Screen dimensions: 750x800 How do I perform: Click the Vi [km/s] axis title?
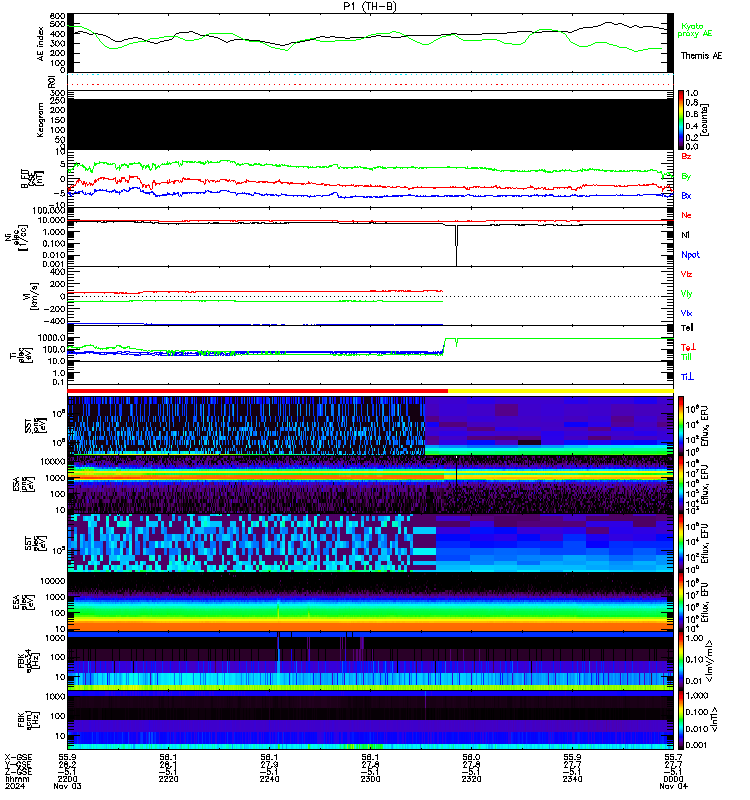click(x=34, y=296)
